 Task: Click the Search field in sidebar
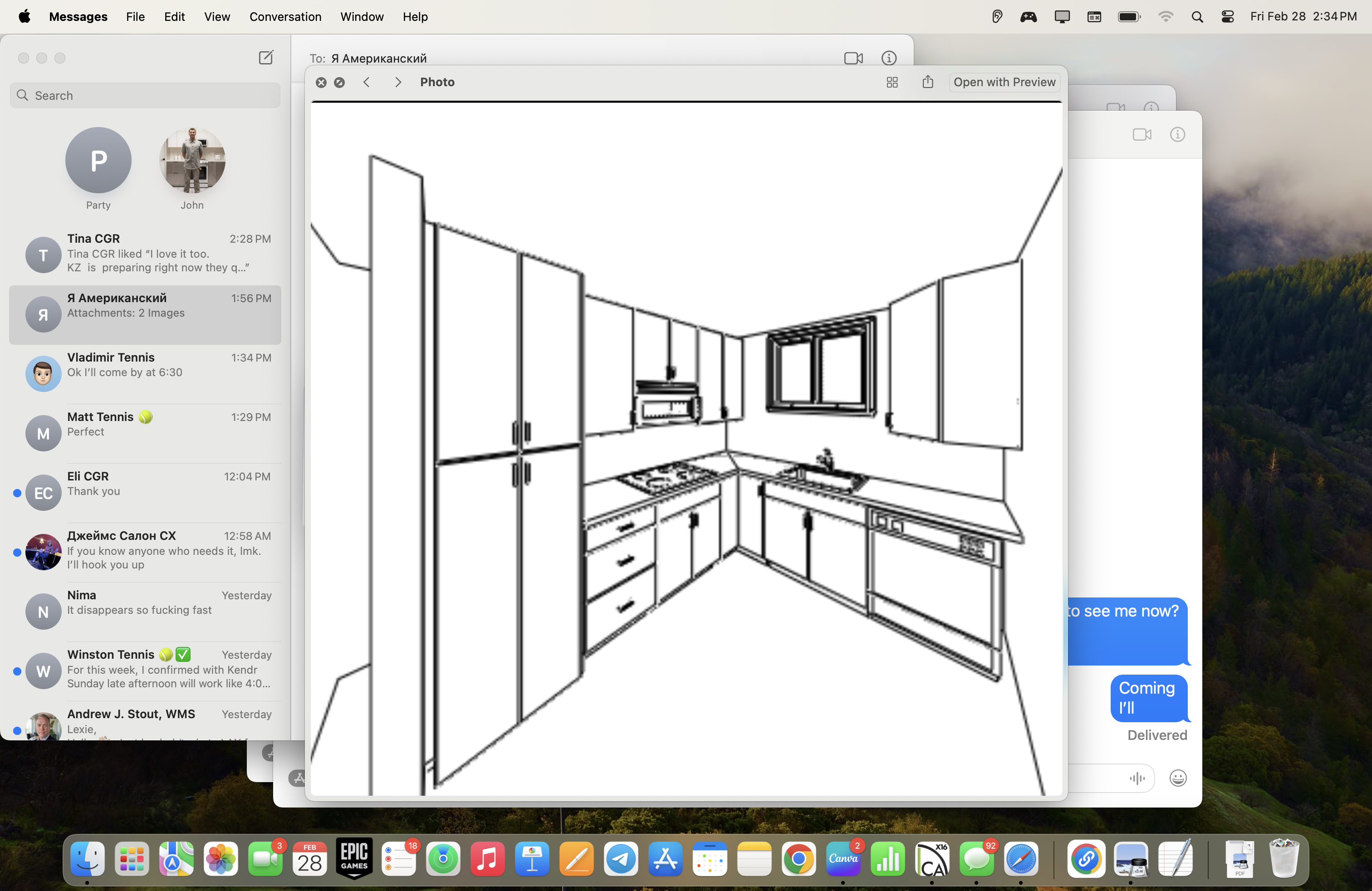tap(145, 96)
